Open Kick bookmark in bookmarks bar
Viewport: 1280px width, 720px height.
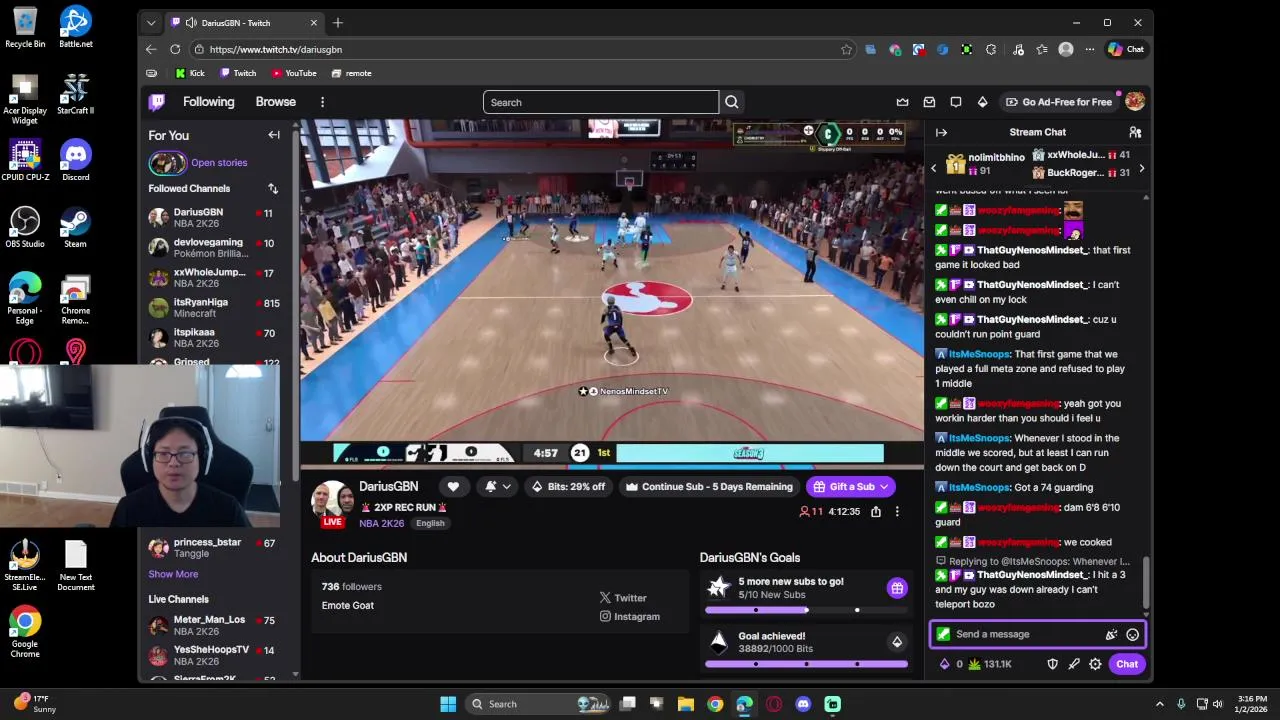[x=189, y=73]
